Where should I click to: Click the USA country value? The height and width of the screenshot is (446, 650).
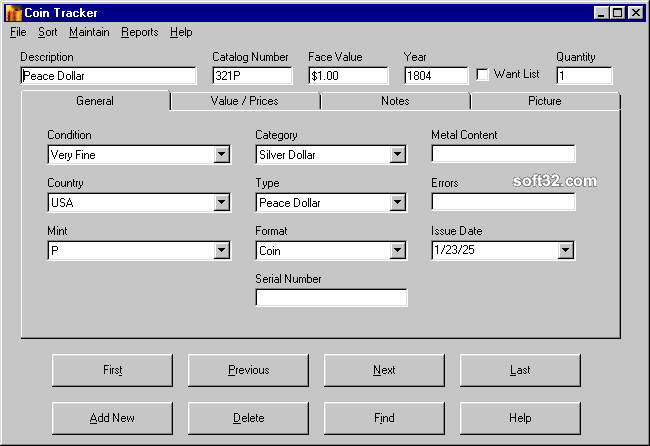tap(62, 203)
